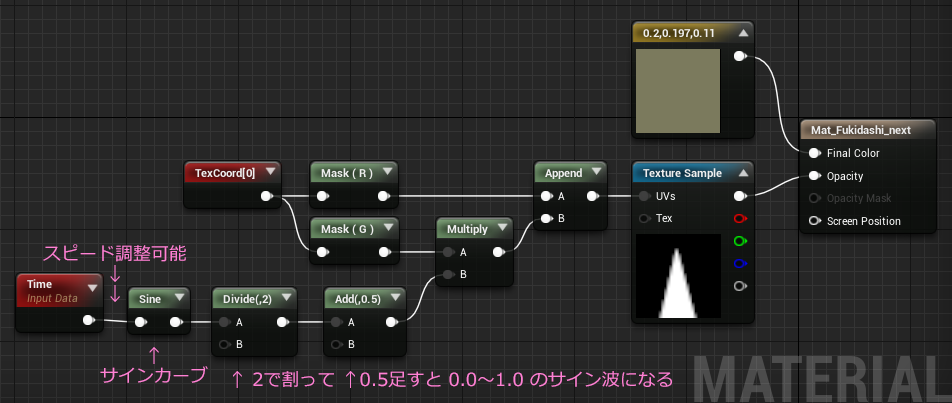Select the Append node title
This screenshot has width=952, height=403.
pyautogui.click(x=563, y=173)
